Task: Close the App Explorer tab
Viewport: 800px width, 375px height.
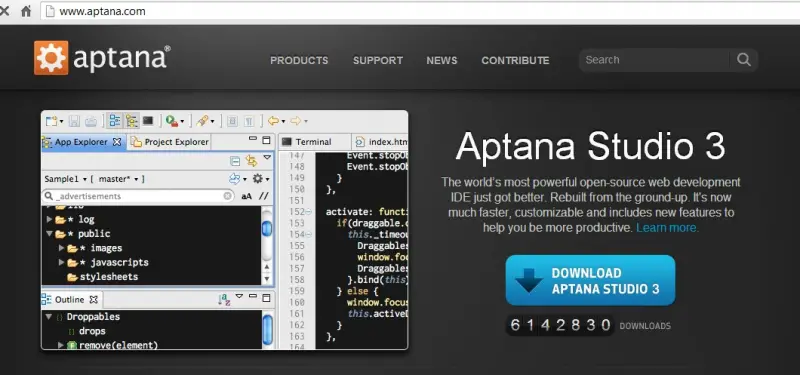Action: (117, 142)
